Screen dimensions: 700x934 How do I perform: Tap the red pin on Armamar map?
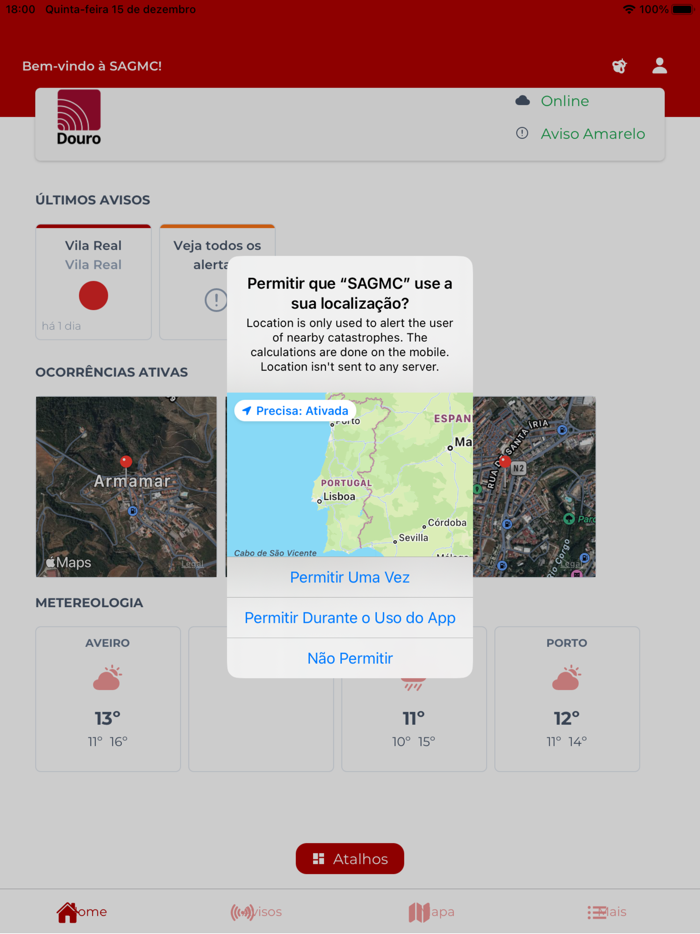[x=126, y=462]
